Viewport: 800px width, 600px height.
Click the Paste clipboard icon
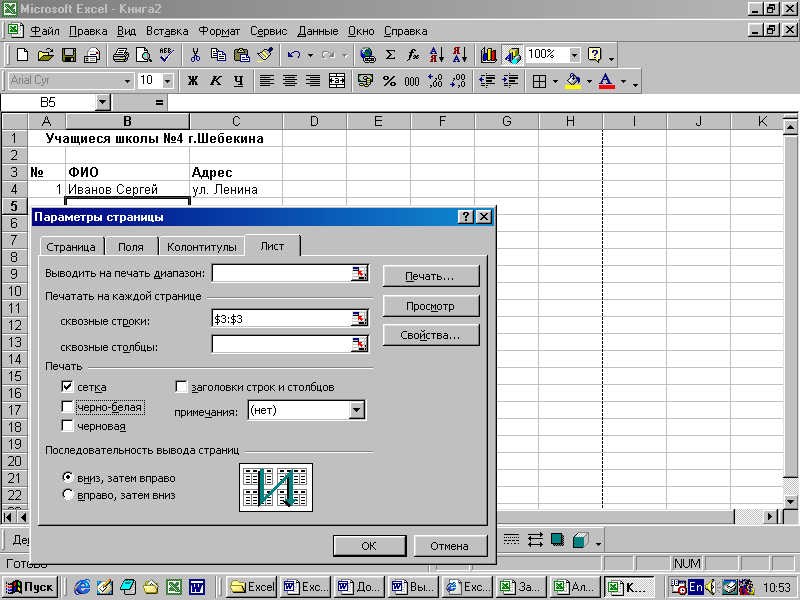click(x=242, y=55)
